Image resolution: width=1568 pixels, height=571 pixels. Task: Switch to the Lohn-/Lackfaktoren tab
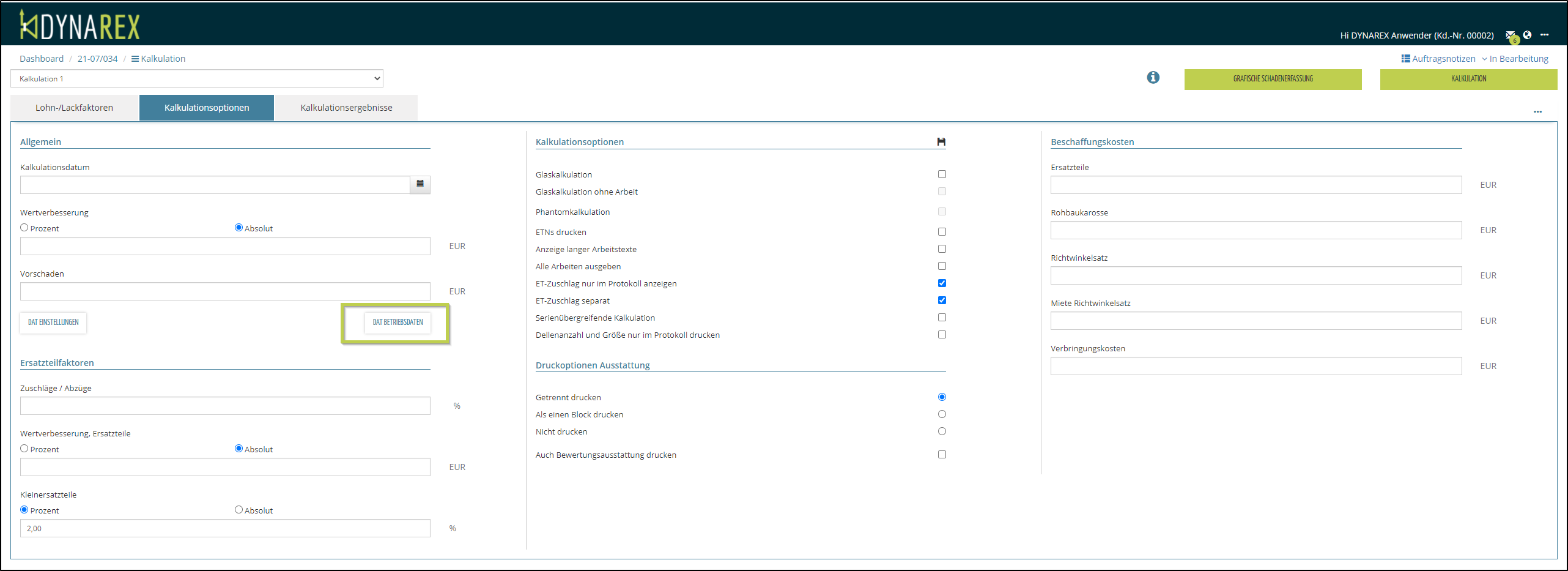[74, 108]
